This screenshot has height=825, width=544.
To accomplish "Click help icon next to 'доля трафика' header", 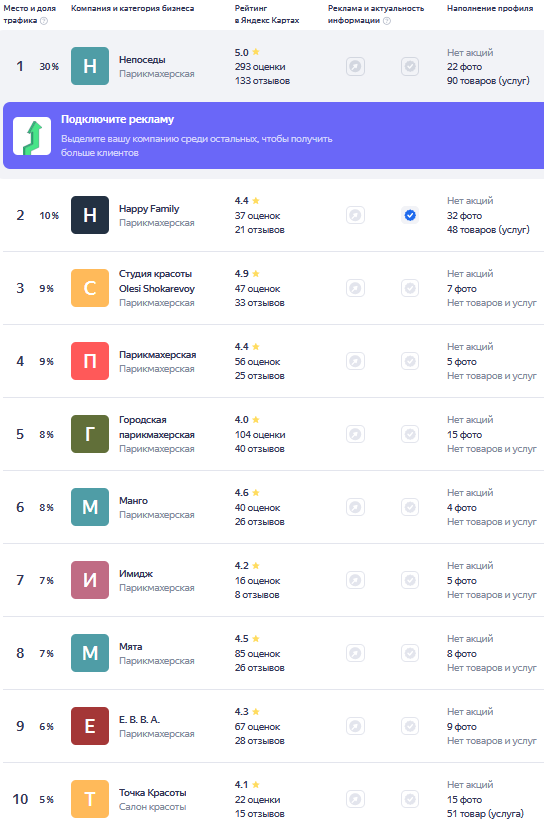I will pos(44,21).
